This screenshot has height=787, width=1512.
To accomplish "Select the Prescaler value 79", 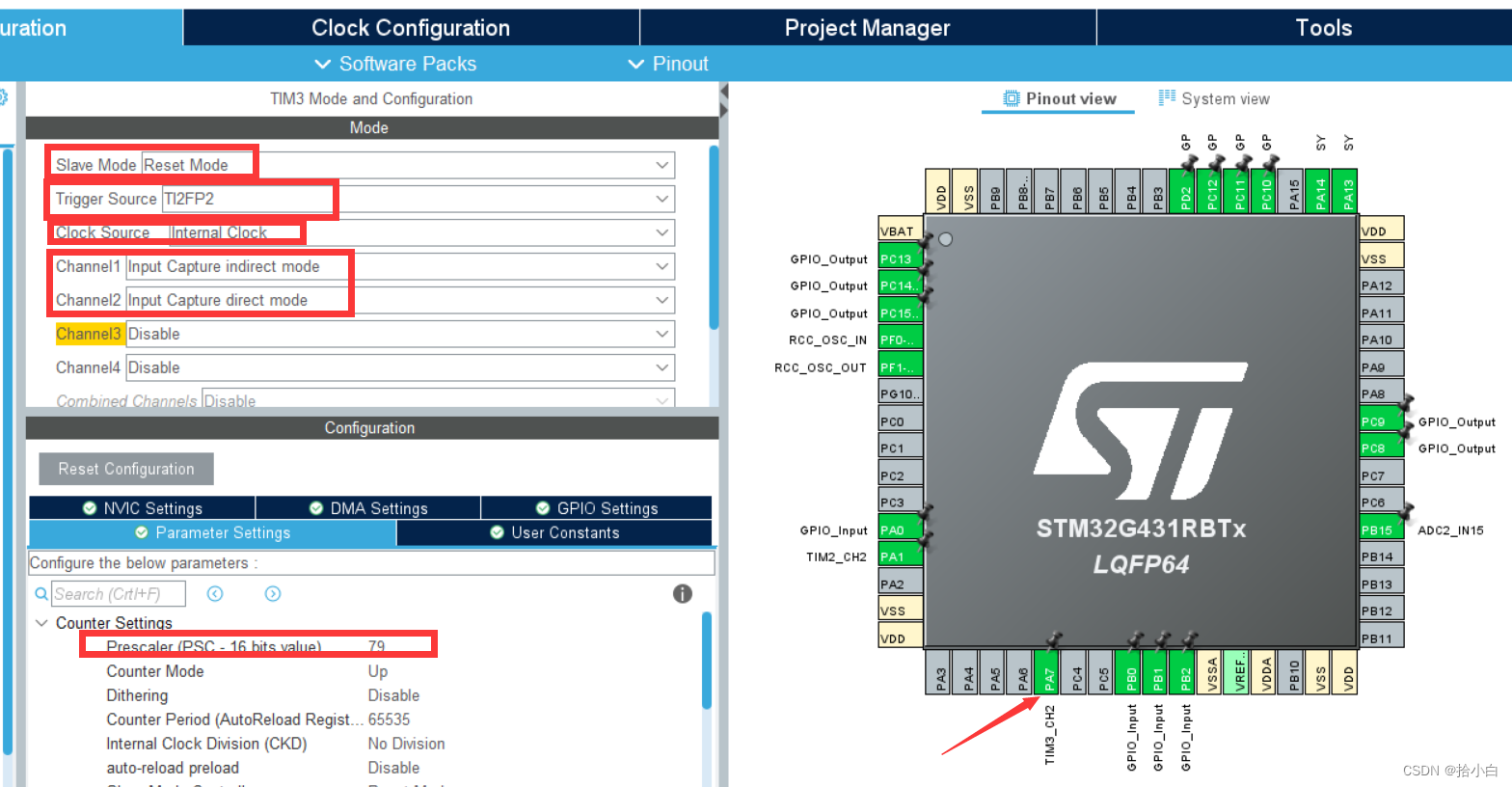I will click(x=377, y=647).
